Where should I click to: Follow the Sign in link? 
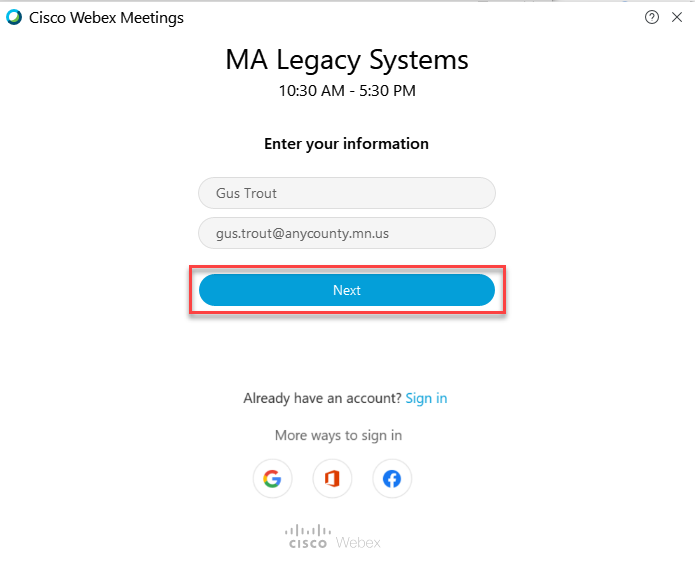pyautogui.click(x=426, y=398)
